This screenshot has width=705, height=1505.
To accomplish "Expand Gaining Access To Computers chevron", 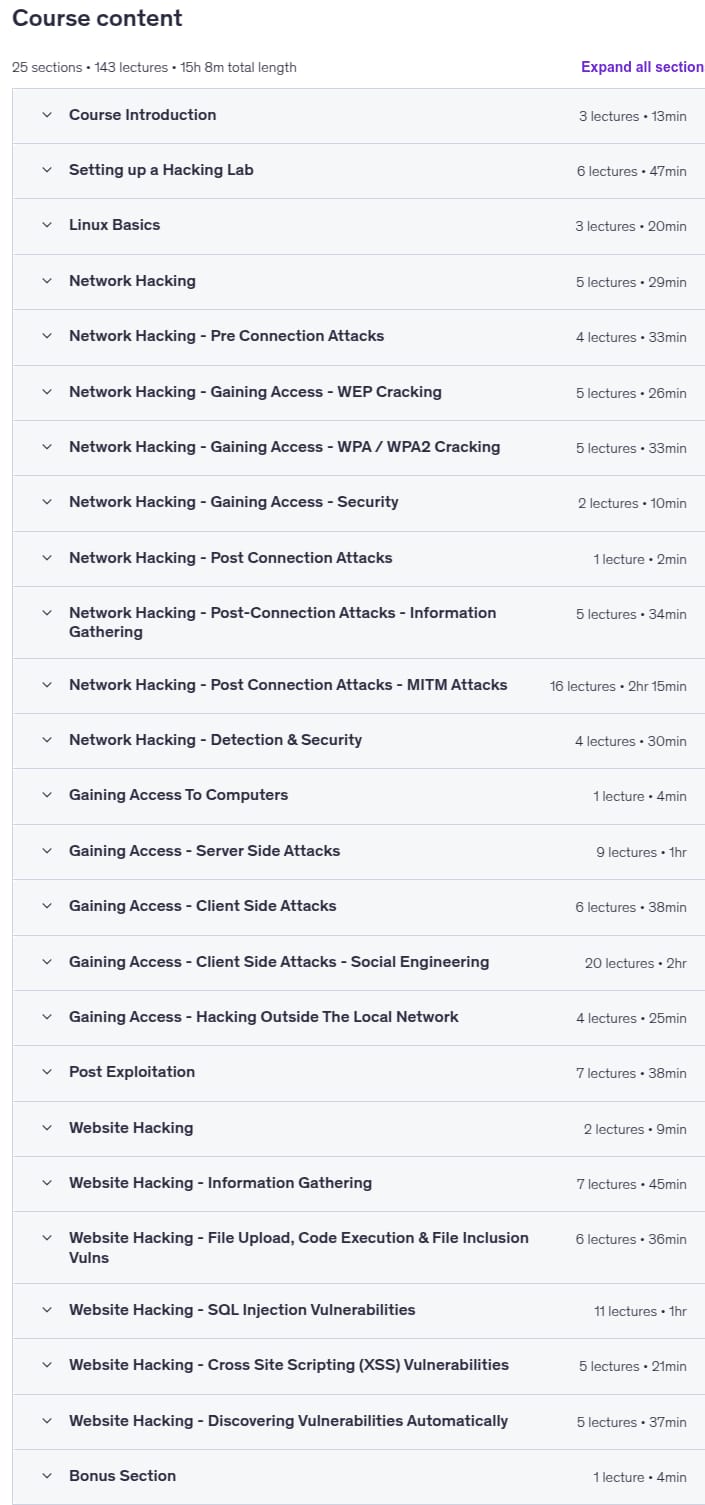I will 46,795.
